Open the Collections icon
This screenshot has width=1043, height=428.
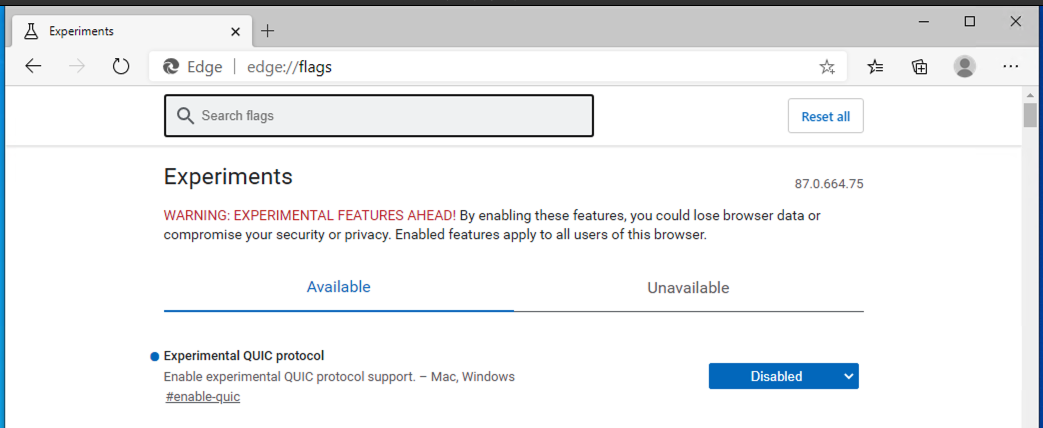tap(920, 67)
